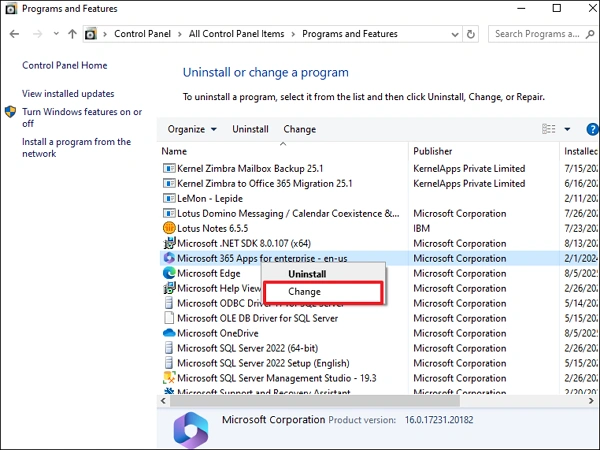Sort by Name column header
The height and width of the screenshot is (450, 600).
pyautogui.click(x=174, y=152)
